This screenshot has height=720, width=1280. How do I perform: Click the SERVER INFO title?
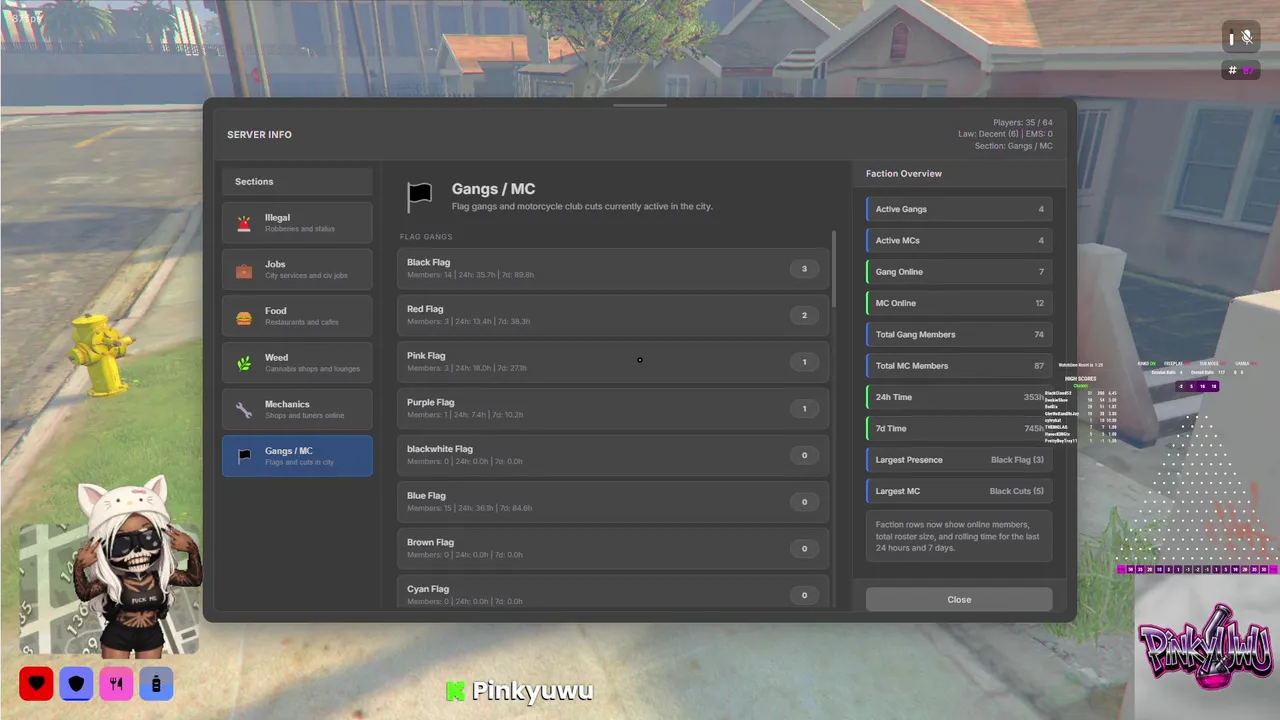[x=259, y=135]
